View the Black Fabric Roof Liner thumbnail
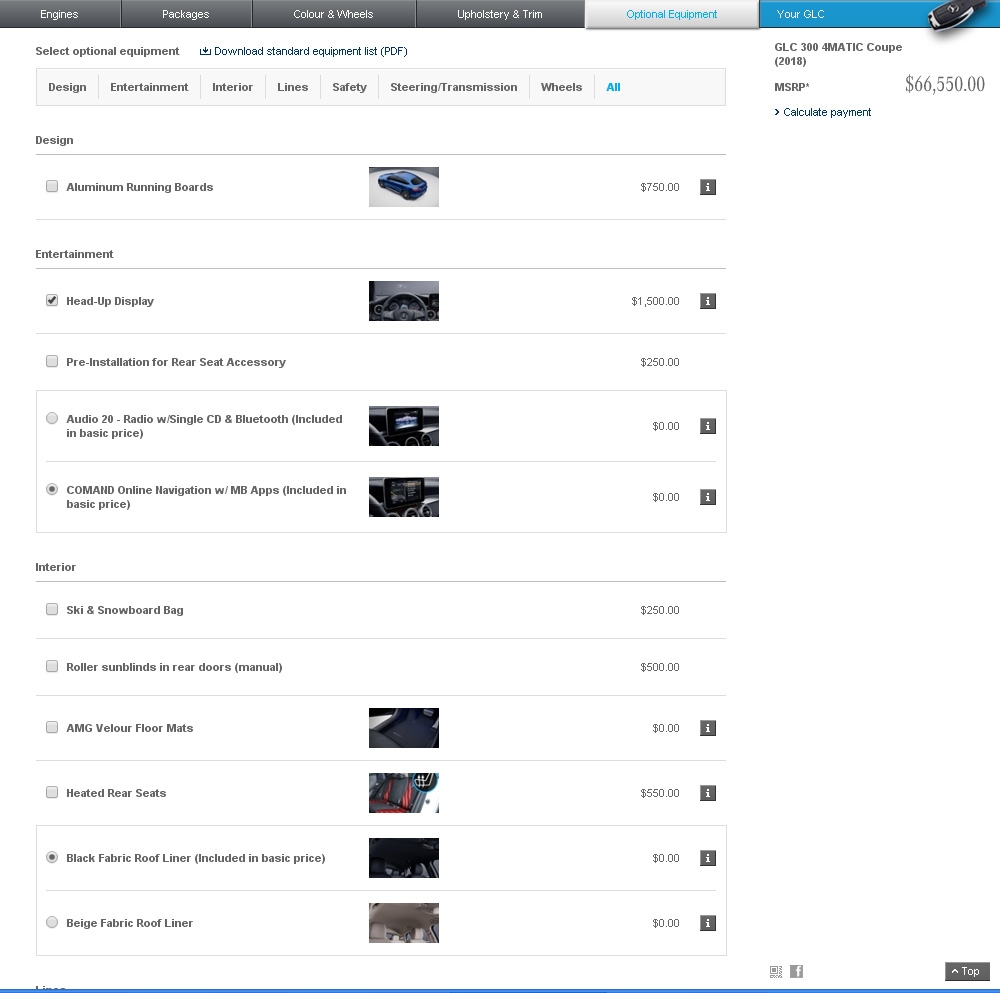The image size is (1000, 993). pos(404,858)
